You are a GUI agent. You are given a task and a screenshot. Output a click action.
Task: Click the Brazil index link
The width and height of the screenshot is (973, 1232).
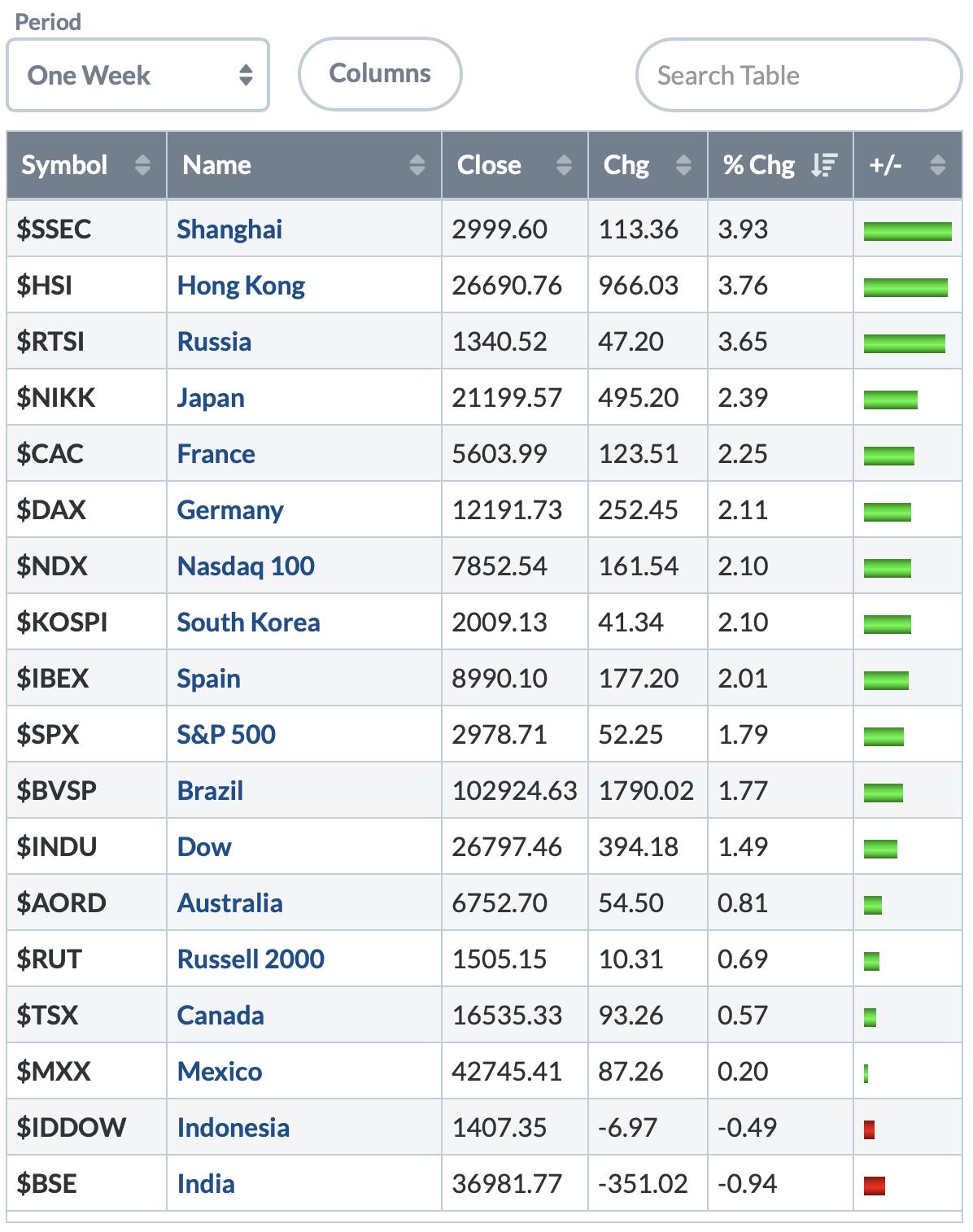[210, 791]
